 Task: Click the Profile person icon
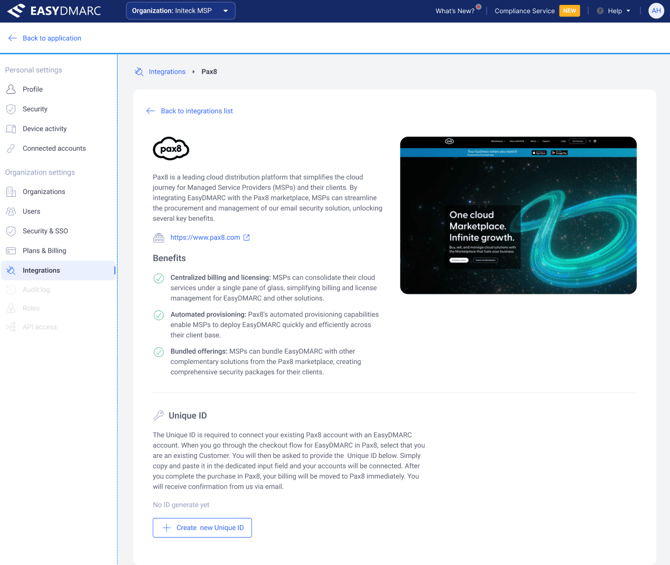click(x=11, y=89)
